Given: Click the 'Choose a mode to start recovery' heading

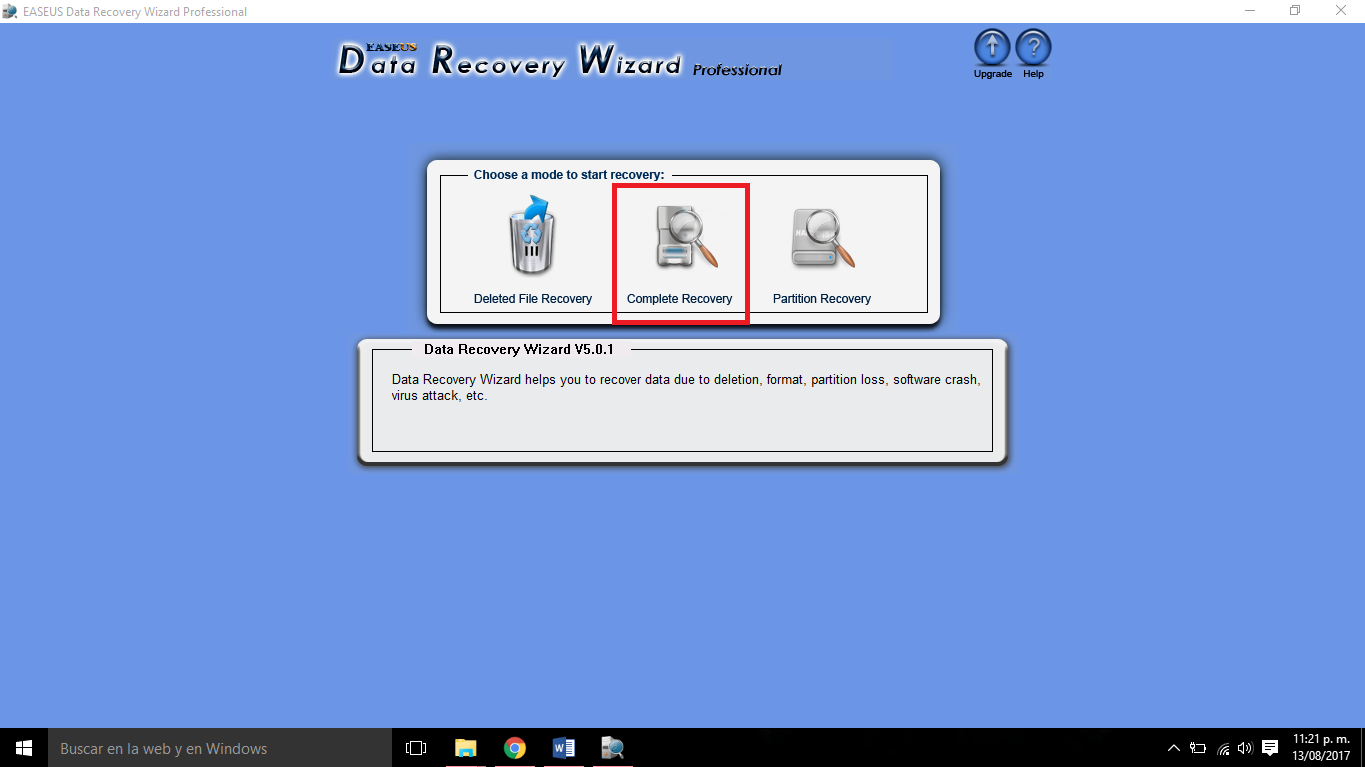Looking at the screenshot, I should pos(569,175).
